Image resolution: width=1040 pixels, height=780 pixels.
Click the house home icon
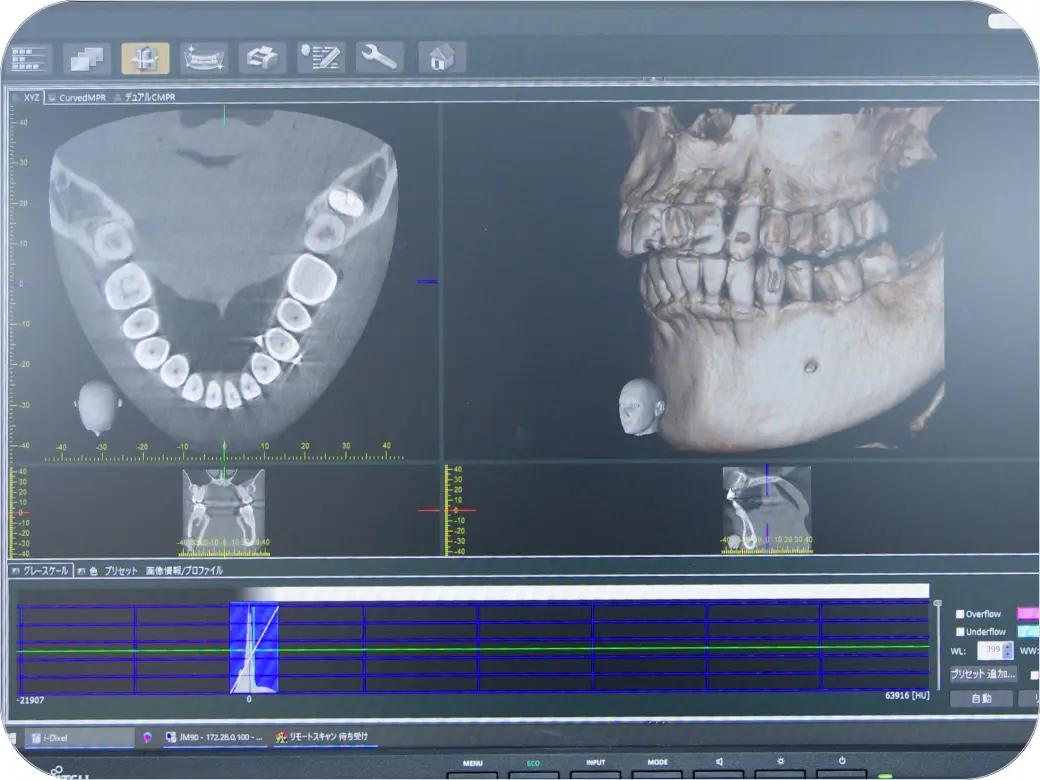point(441,57)
